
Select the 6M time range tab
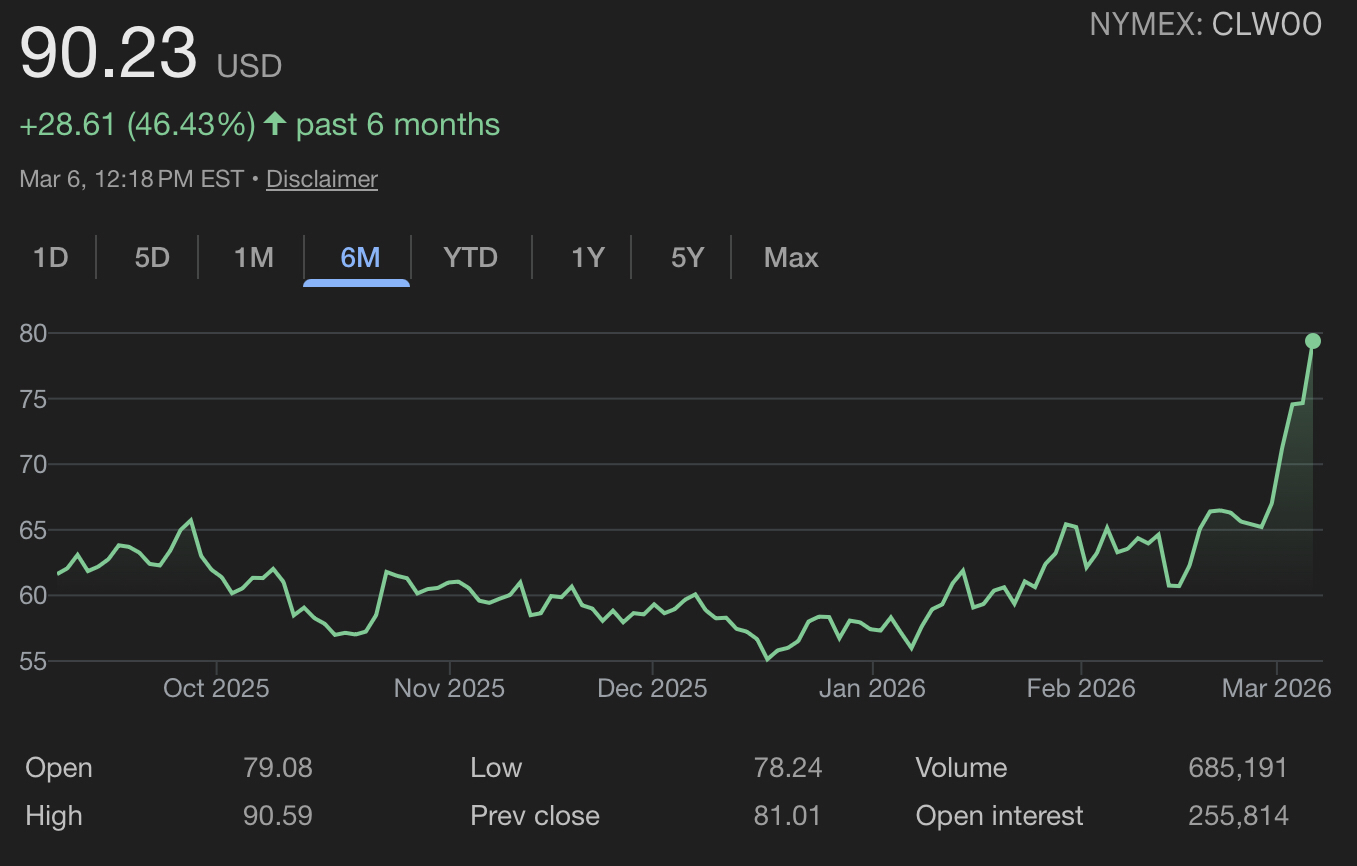point(360,258)
